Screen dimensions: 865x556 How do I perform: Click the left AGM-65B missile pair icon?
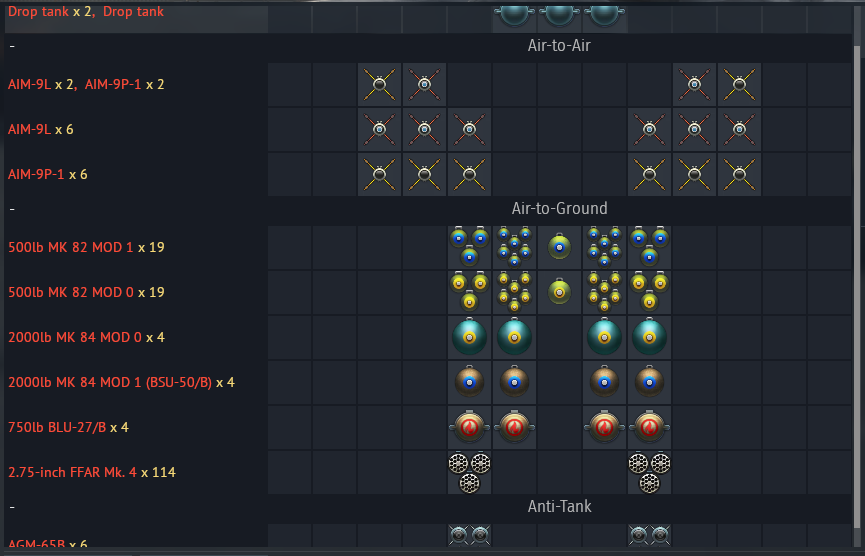pyautogui.click(x=469, y=536)
